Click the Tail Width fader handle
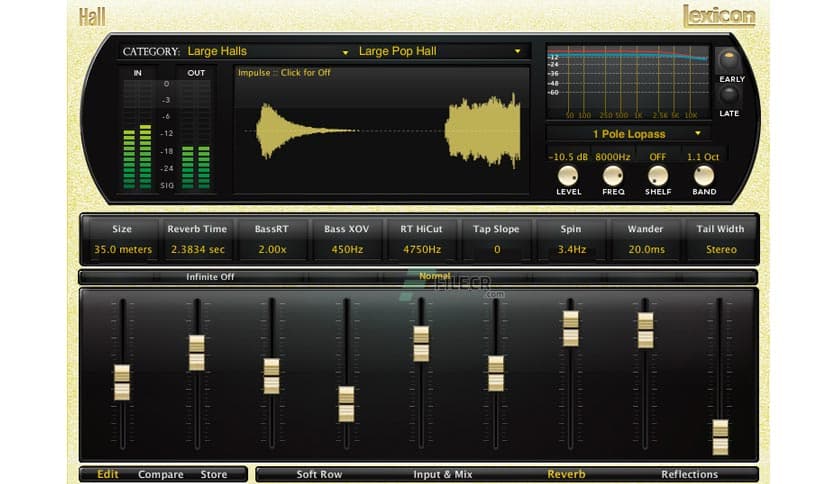Viewport: 836px width, 484px height. click(x=720, y=438)
